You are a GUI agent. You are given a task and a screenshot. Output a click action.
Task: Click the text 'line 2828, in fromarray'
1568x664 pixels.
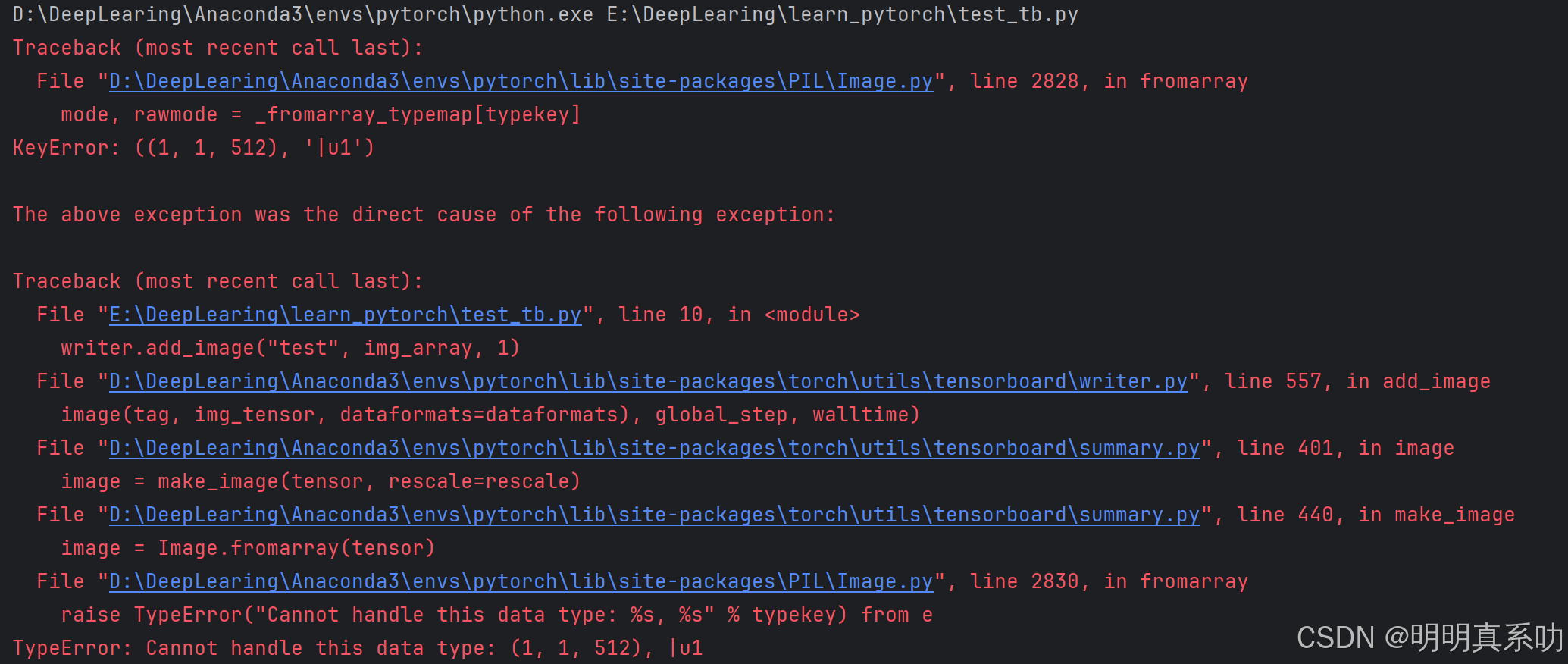[1109, 81]
